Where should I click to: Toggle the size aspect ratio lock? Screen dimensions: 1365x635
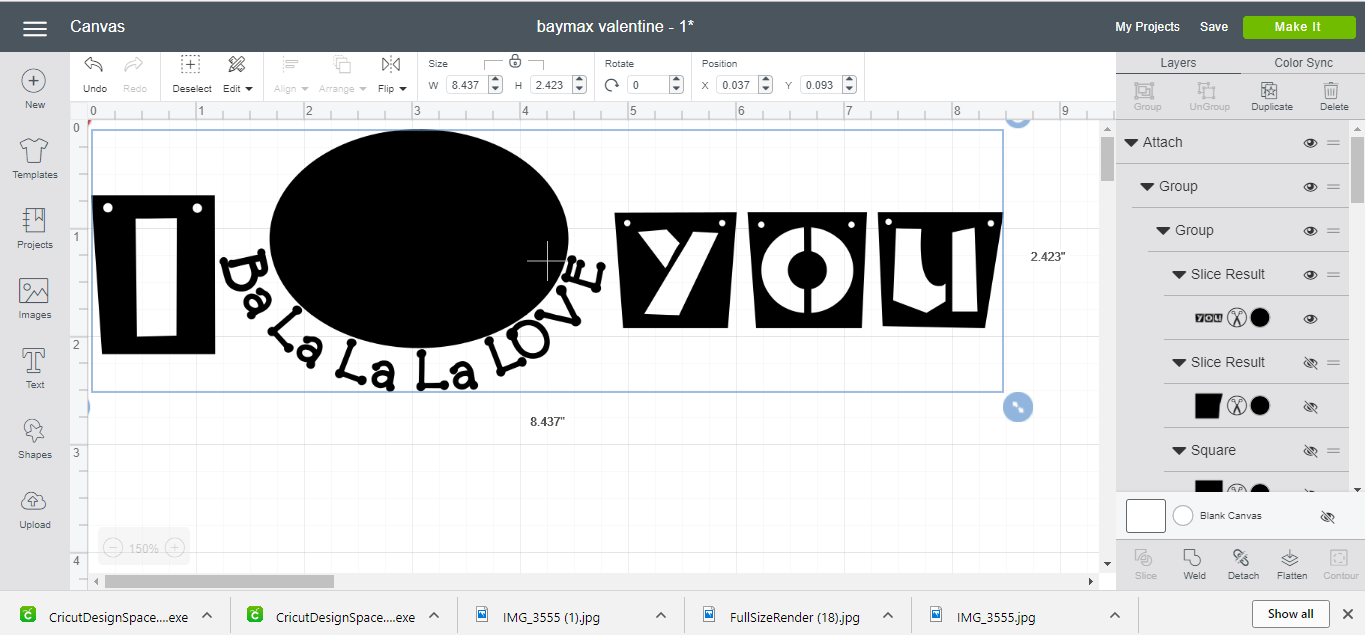tap(515, 61)
